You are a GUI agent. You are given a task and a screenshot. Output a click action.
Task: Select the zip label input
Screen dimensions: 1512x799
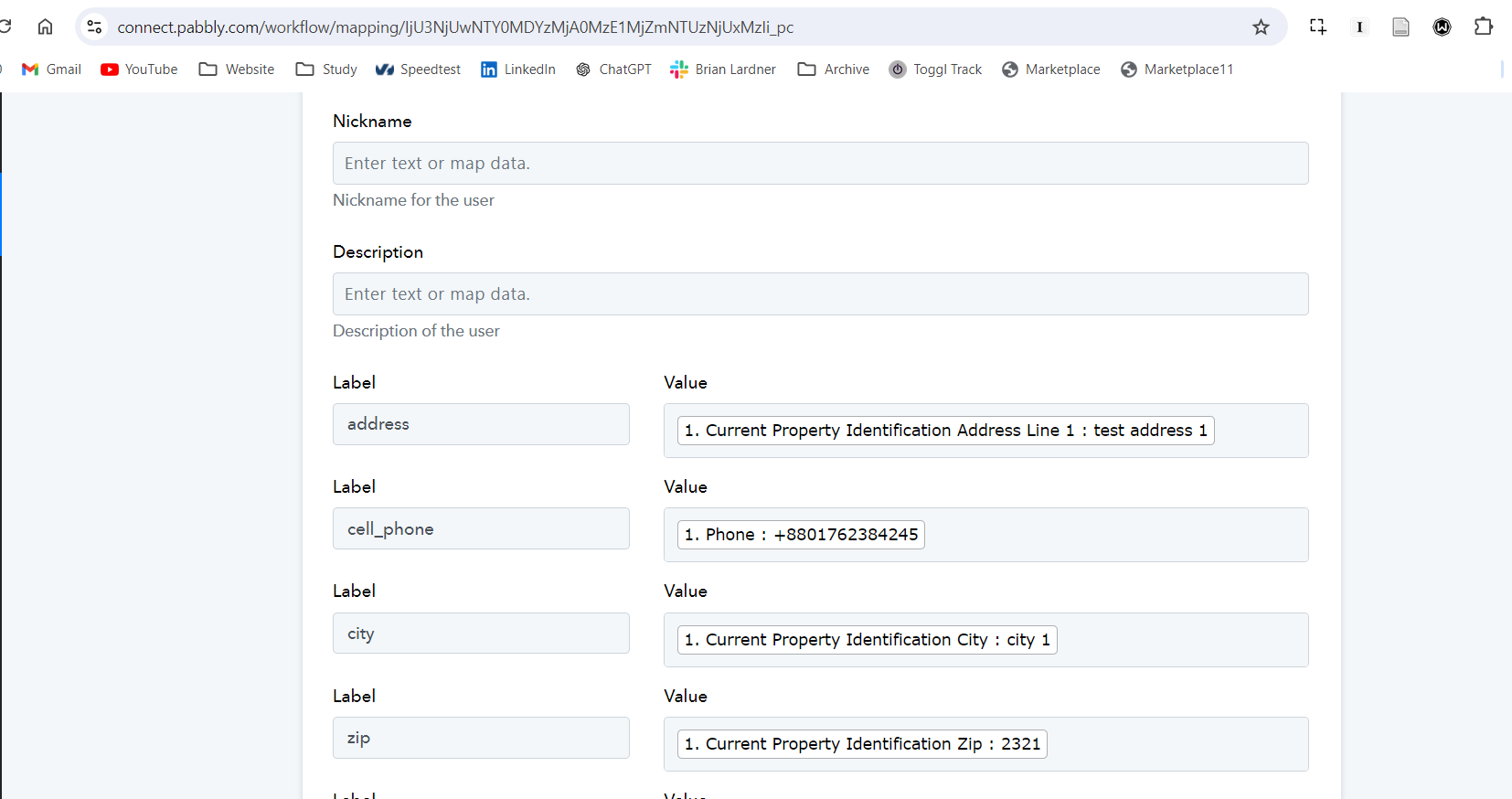pos(481,738)
